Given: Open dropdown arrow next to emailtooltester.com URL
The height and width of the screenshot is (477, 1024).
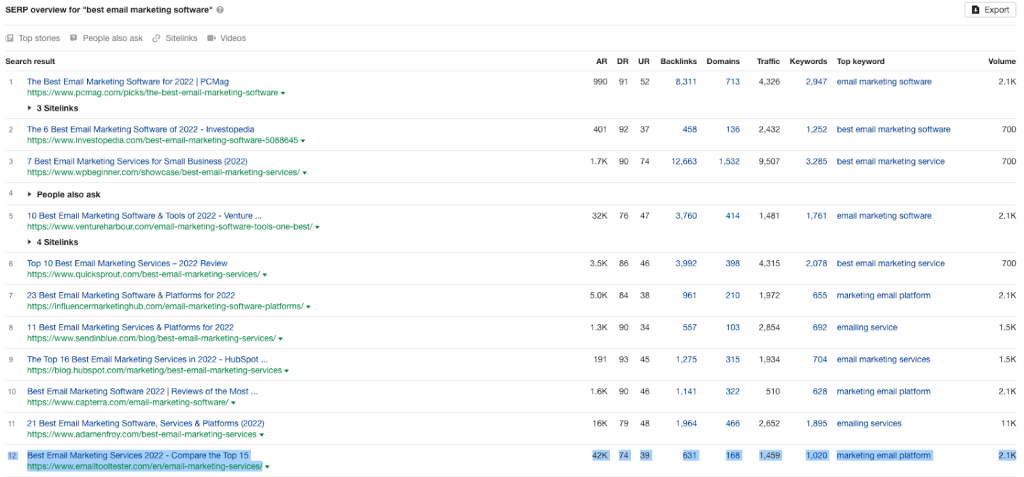Looking at the screenshot, I should point(268,467).
